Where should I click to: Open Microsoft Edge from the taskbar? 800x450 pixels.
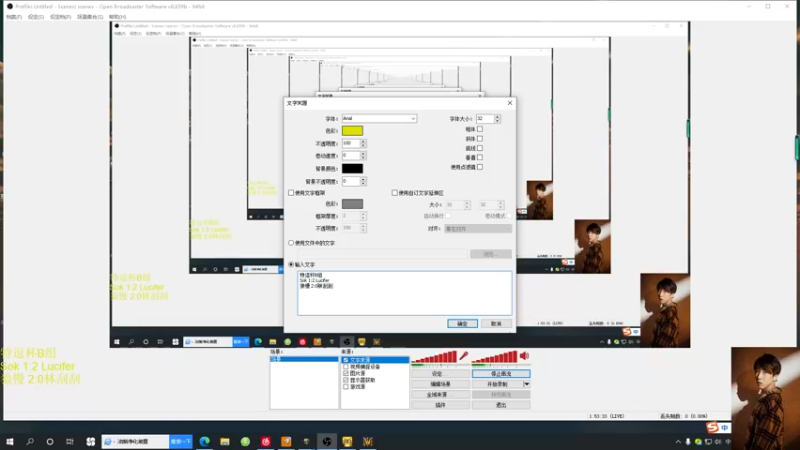click(205, 441)
